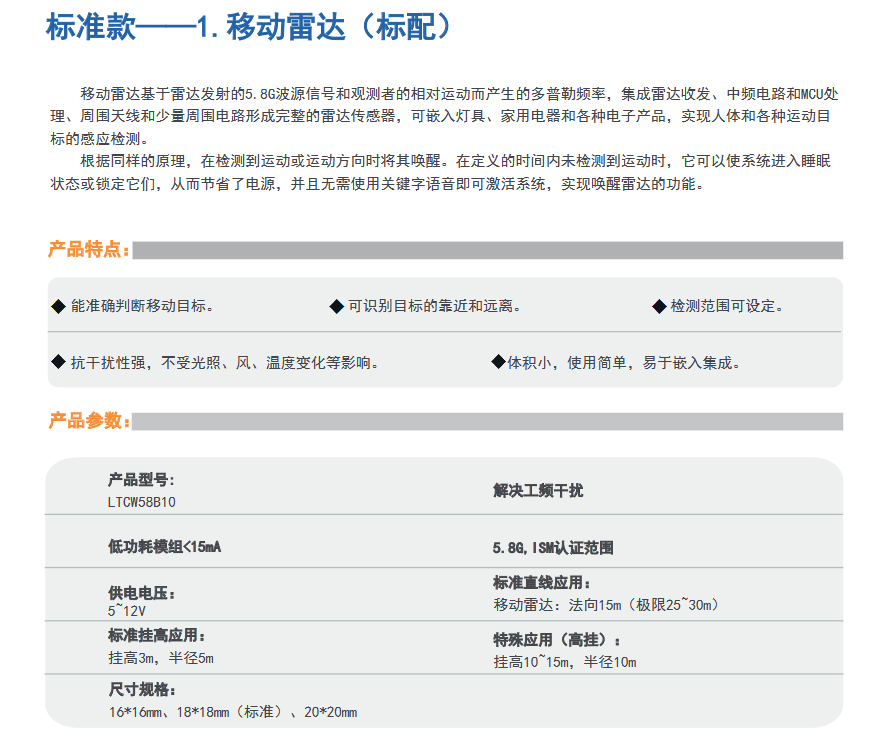Select the 低功耗模组<15mA text
877x737 pixels.
point(165,547)
